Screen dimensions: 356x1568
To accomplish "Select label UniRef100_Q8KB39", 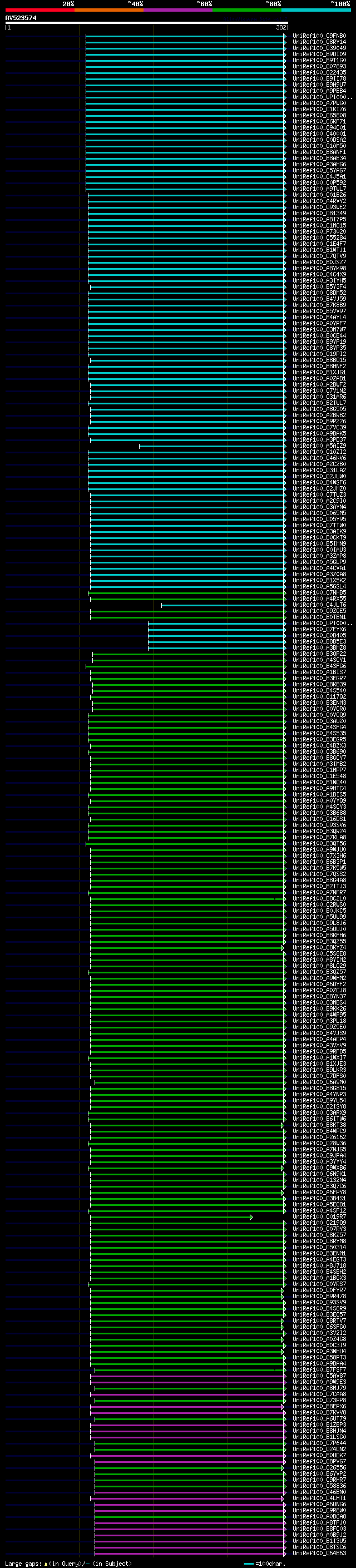I will (x=319, y=684).
